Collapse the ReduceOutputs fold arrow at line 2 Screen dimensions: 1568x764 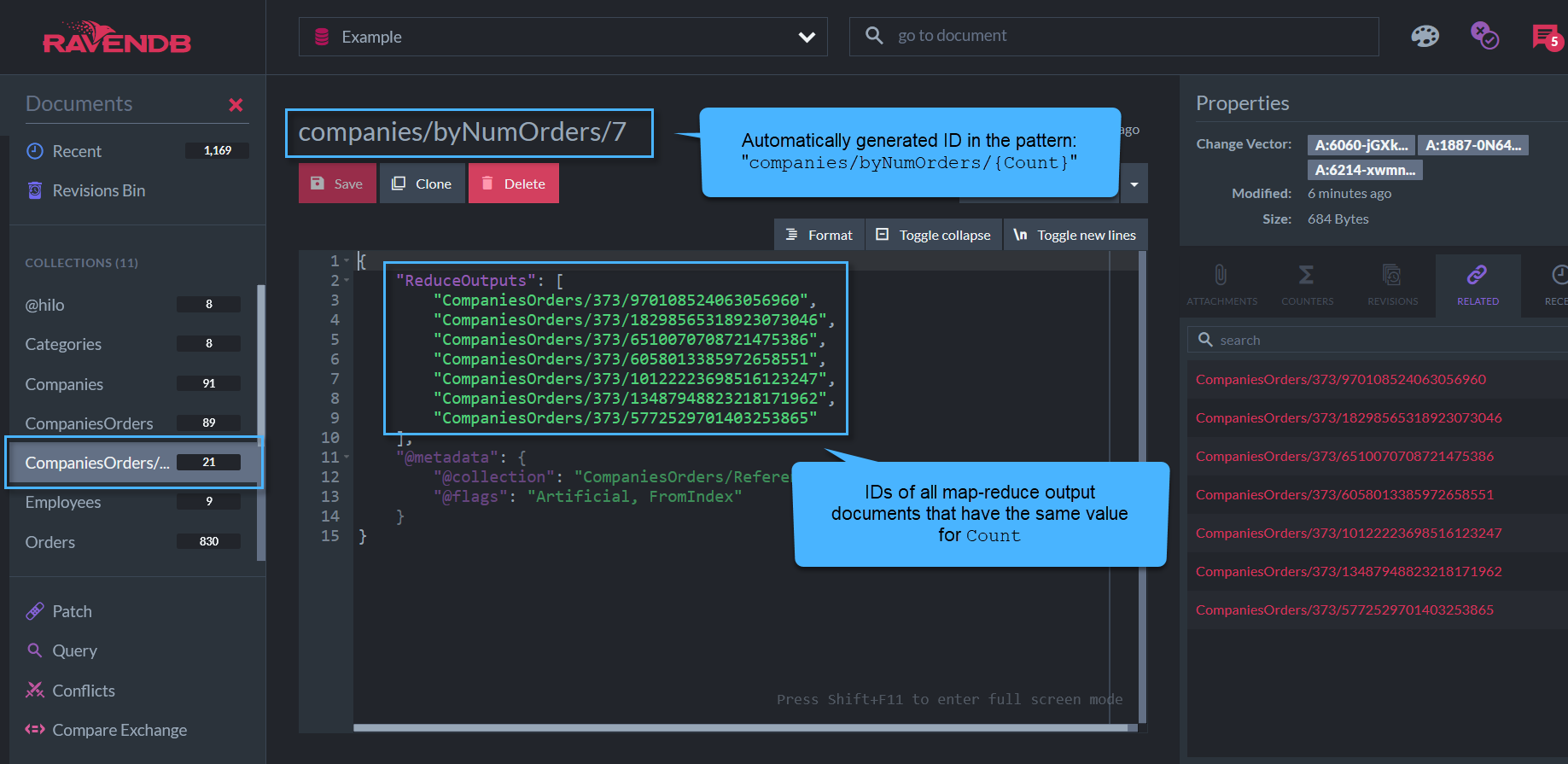point(347,280)
